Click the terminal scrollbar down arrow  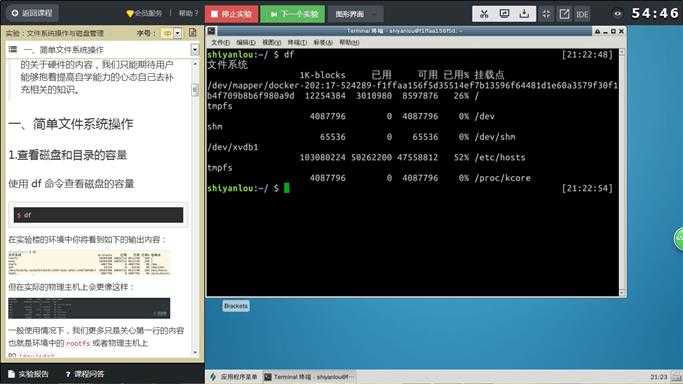(622, 293)
